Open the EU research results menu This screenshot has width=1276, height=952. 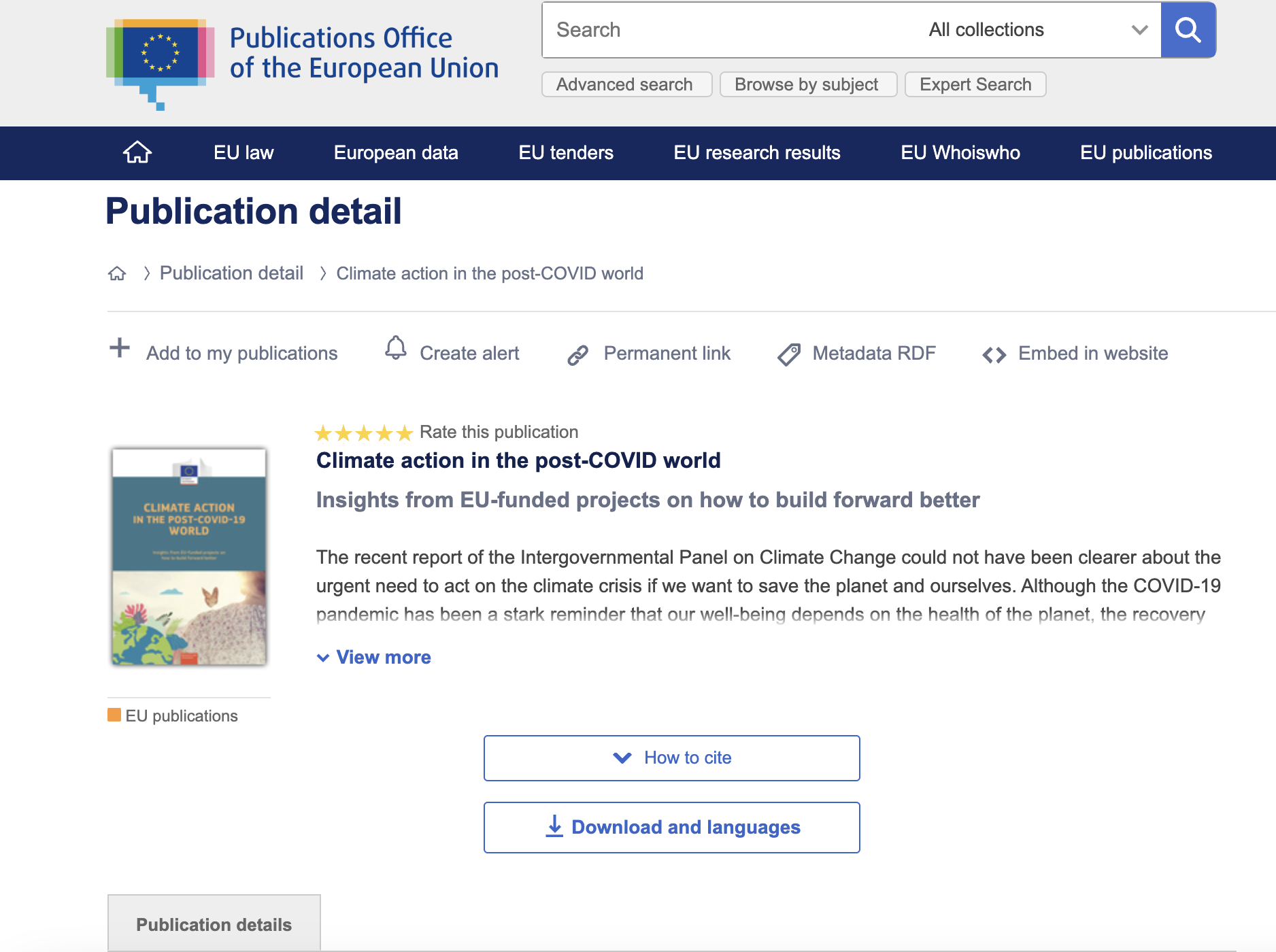(x=757, y=152)
